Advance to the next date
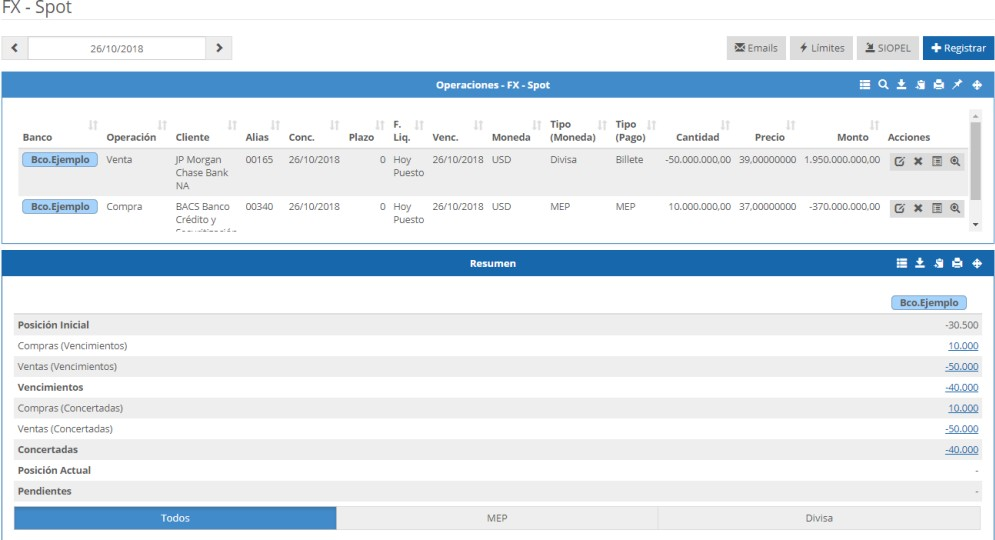 [219, 48]
